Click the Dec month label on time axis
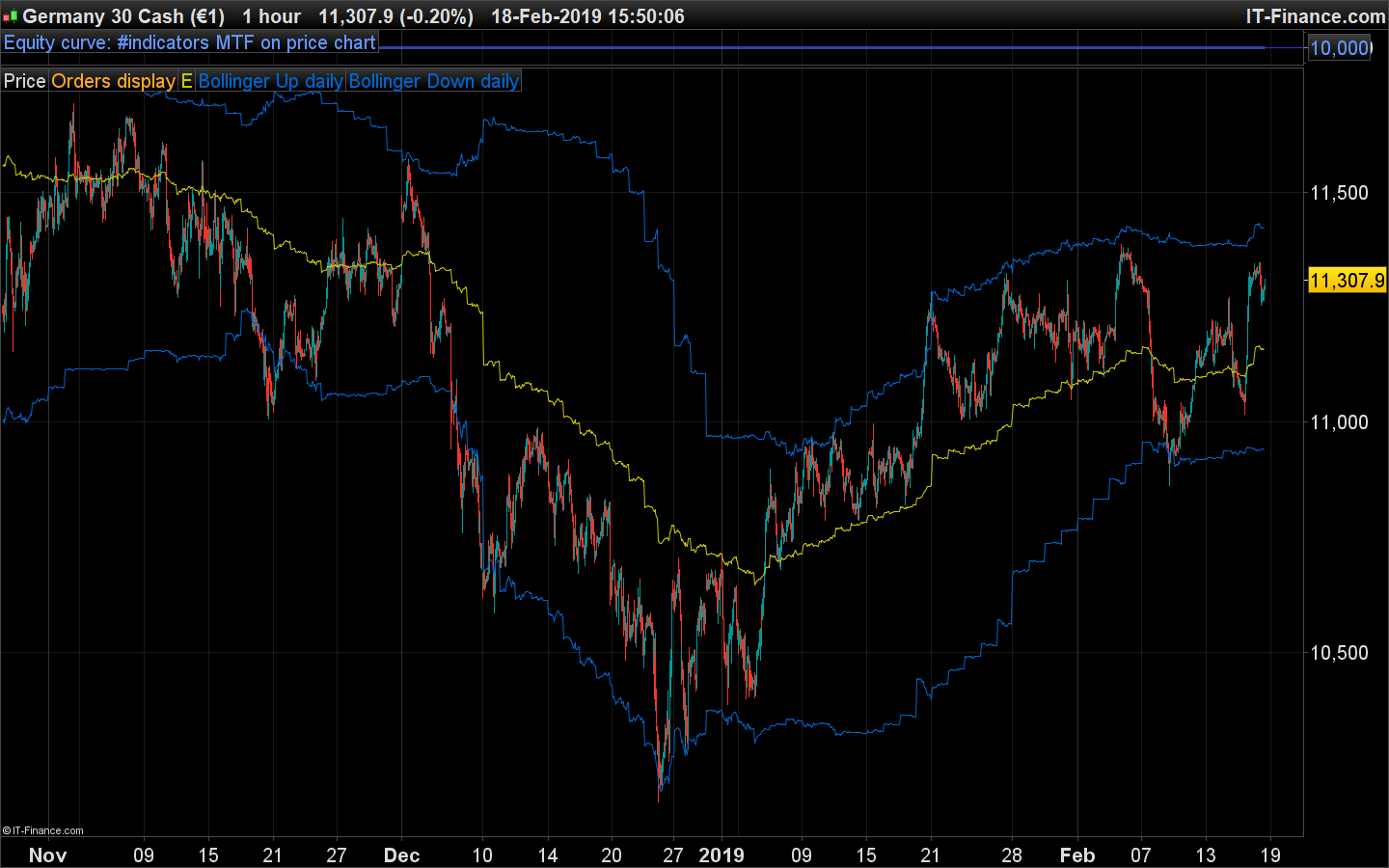Image resolution: width=1389 pixels, height=868 pixels. pos(401,854)
